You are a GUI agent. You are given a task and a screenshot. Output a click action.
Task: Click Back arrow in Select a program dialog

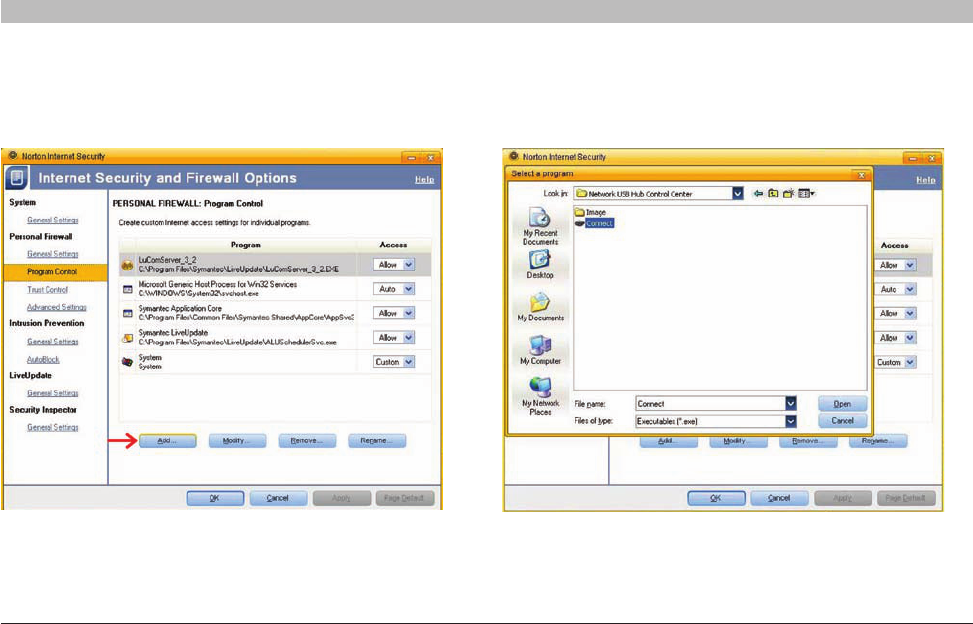(x=758, y=194)
